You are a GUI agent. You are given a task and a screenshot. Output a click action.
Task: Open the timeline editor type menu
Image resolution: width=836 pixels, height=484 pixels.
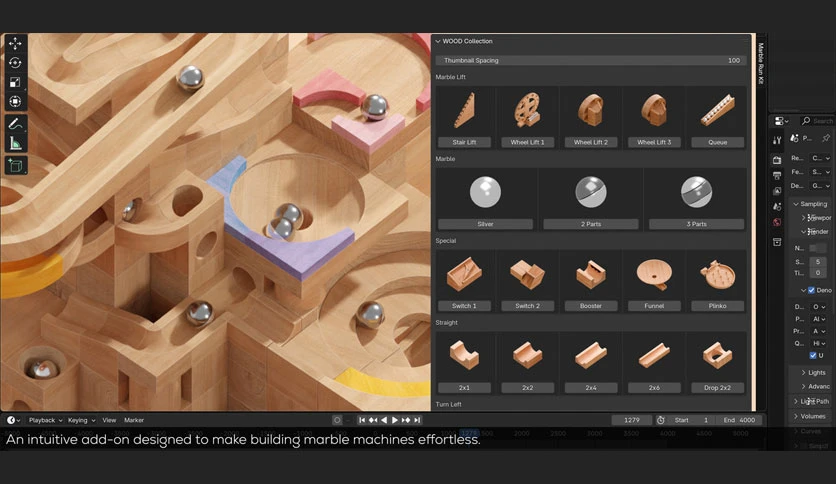point(13,420)
